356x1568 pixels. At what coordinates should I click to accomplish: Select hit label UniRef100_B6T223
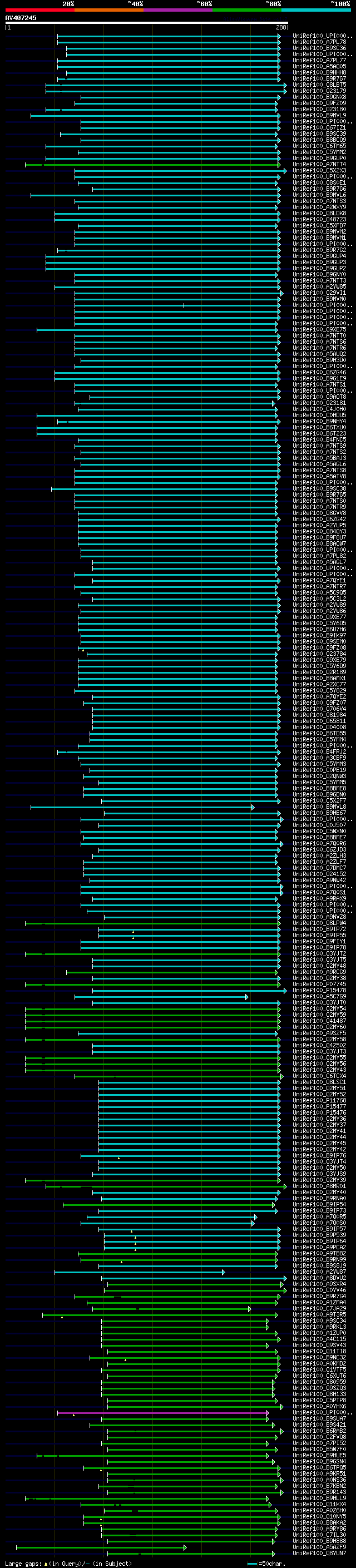[319, 434]
